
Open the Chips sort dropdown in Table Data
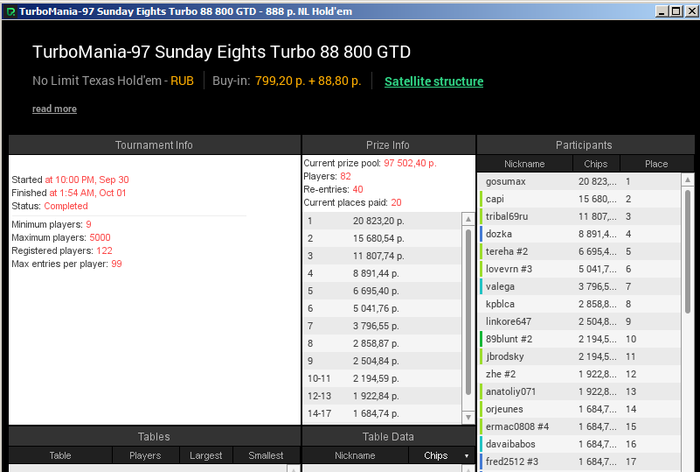pyautogui.click(x=466, y=456)
